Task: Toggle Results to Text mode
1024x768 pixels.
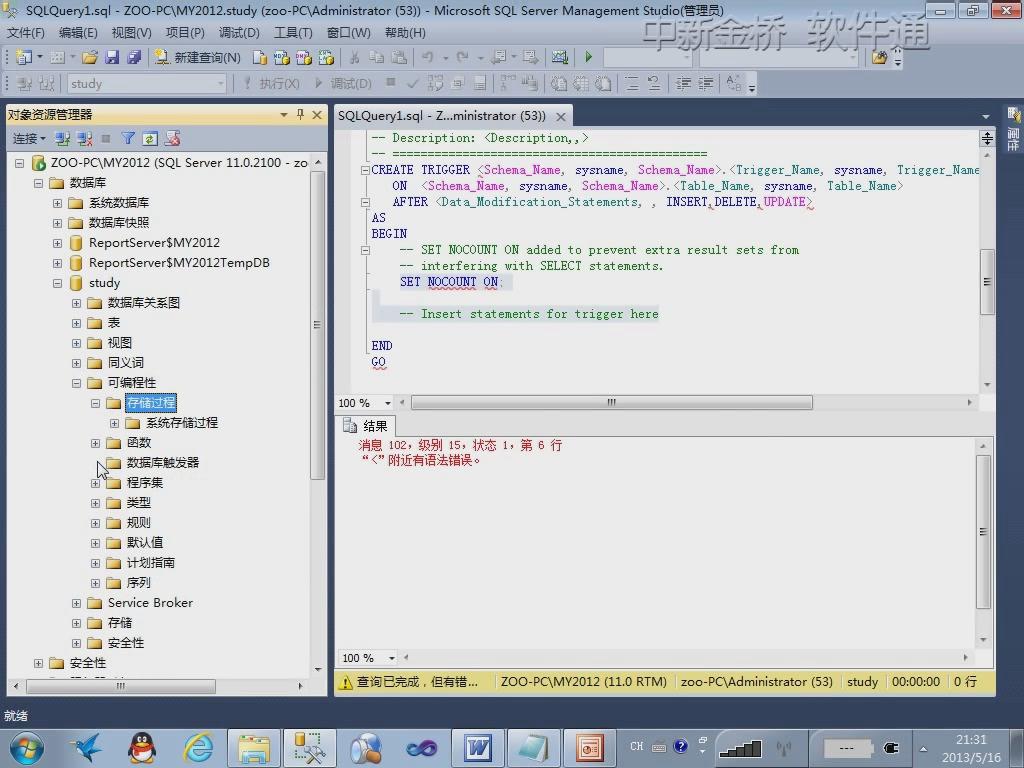Action: (559, 83)
